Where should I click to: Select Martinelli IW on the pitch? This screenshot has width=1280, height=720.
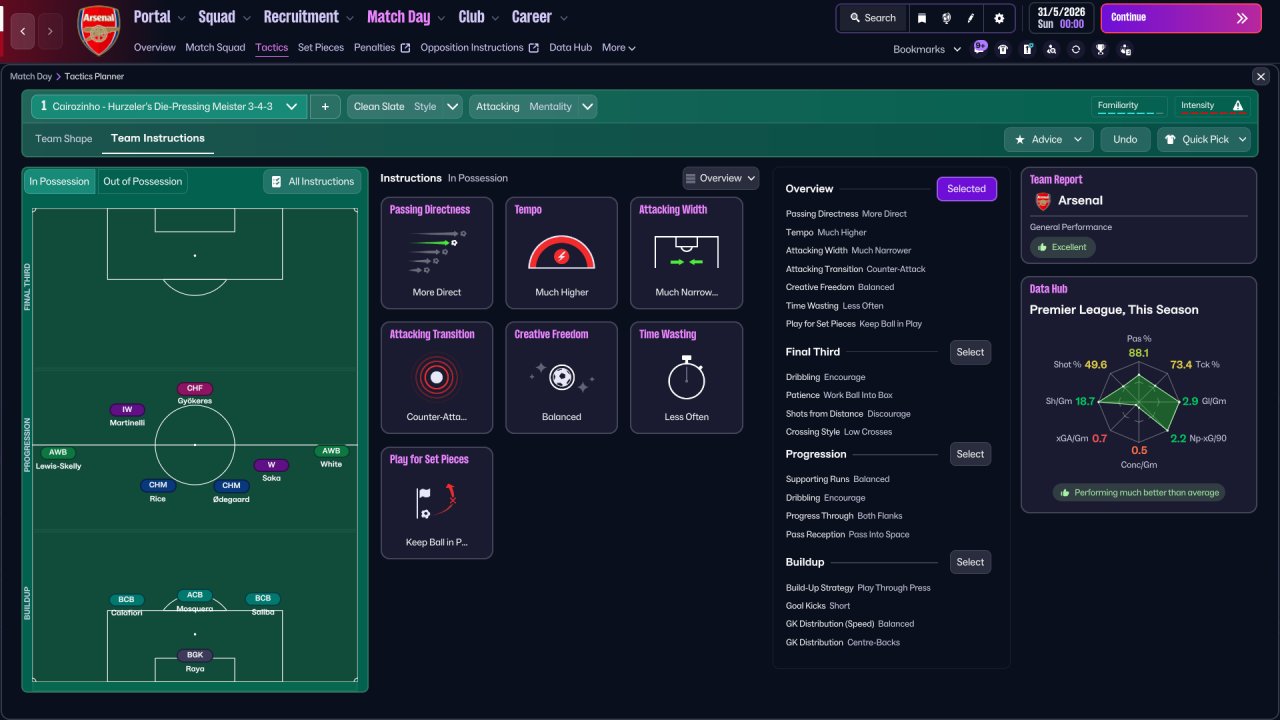127,415
